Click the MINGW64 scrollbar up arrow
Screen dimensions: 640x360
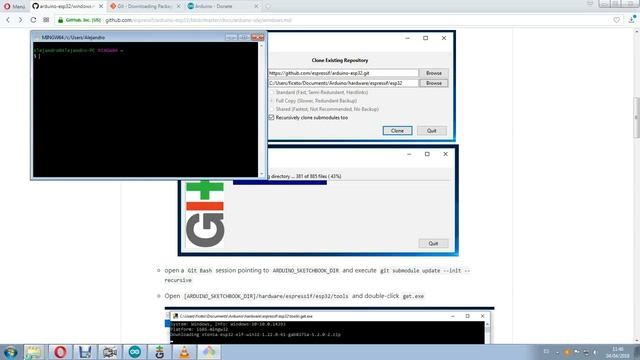point(262,45)
